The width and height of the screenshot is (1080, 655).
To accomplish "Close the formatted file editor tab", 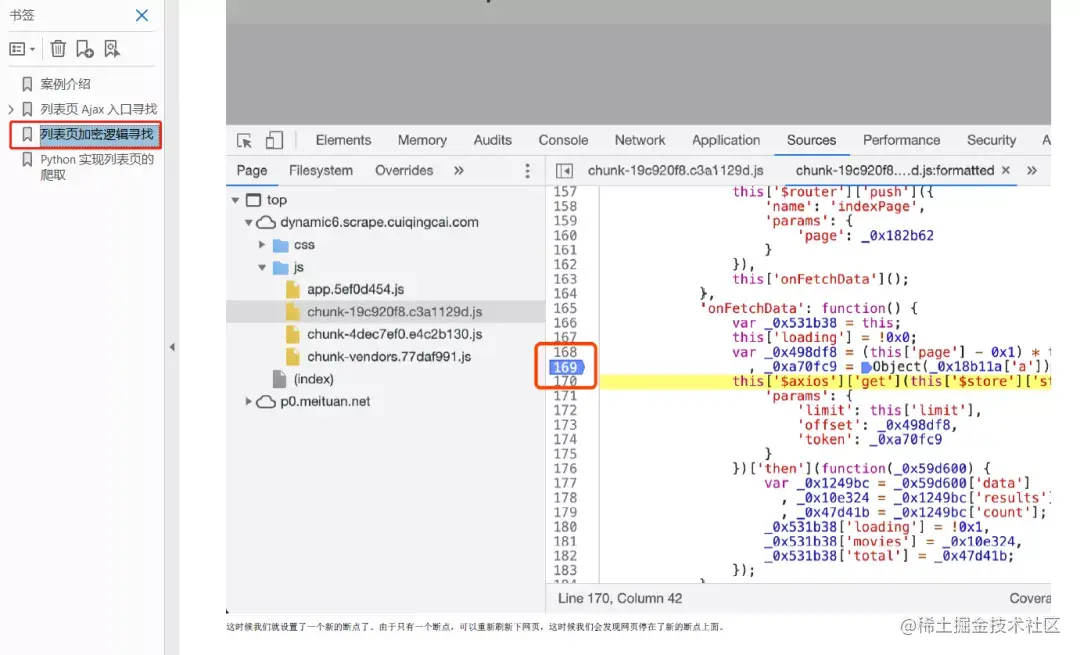I will tap(1006, 170).
